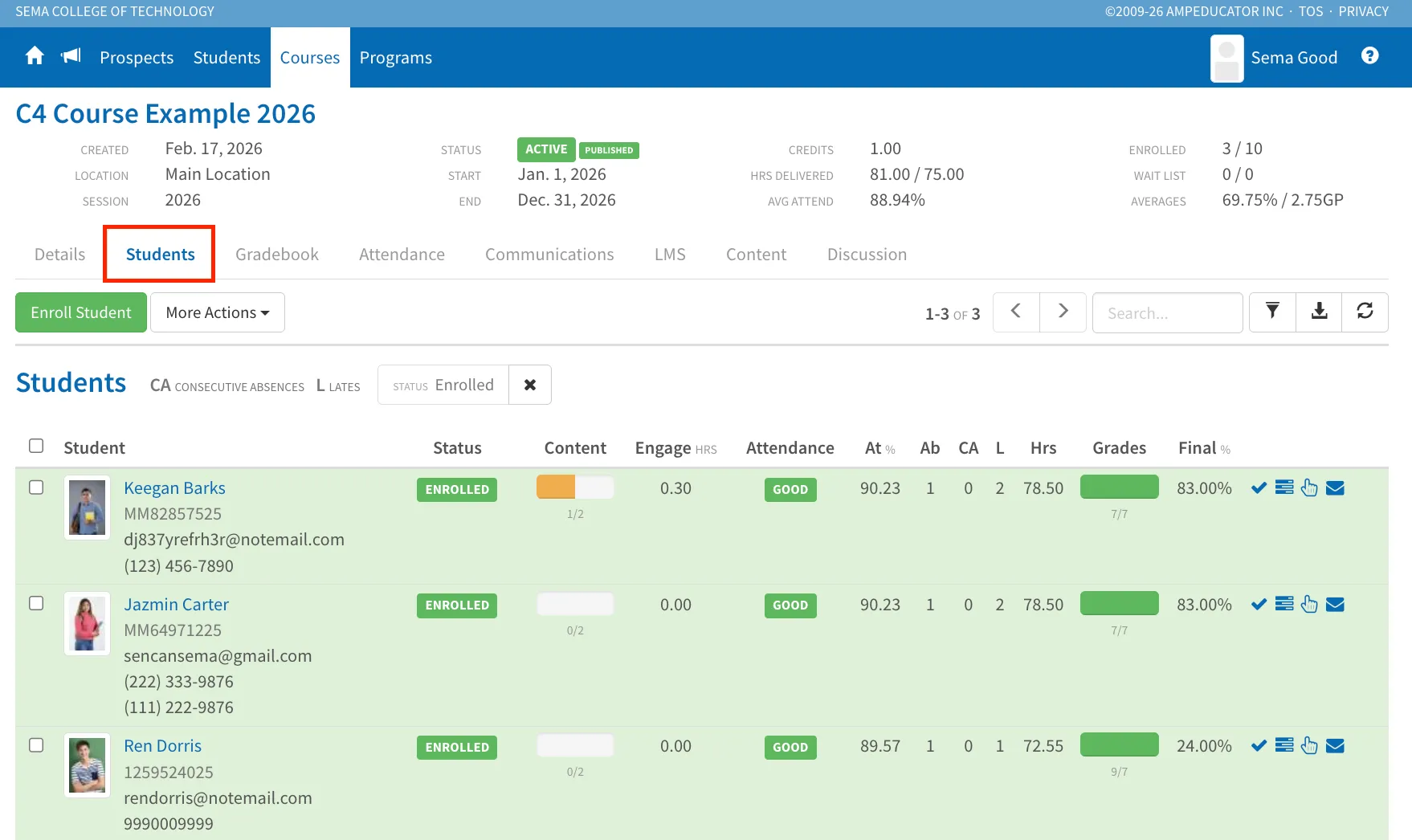Open Jazmin Carter student profile link
Viewport: 1412px width, 840px height.
[x=176, y=605]
